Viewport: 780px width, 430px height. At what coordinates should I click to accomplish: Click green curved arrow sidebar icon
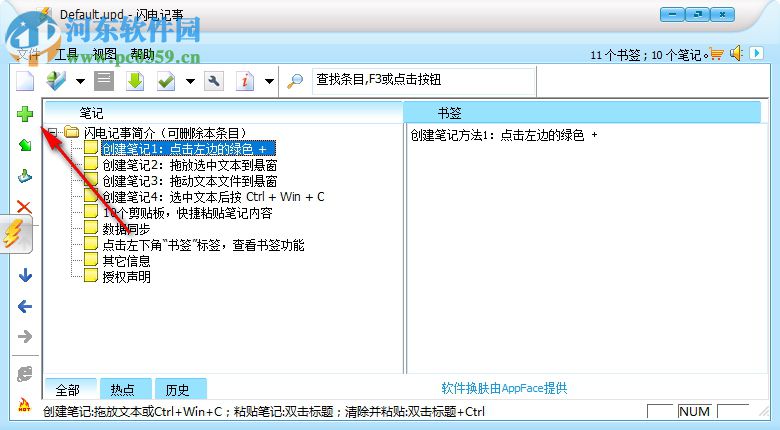coord(25,145)
